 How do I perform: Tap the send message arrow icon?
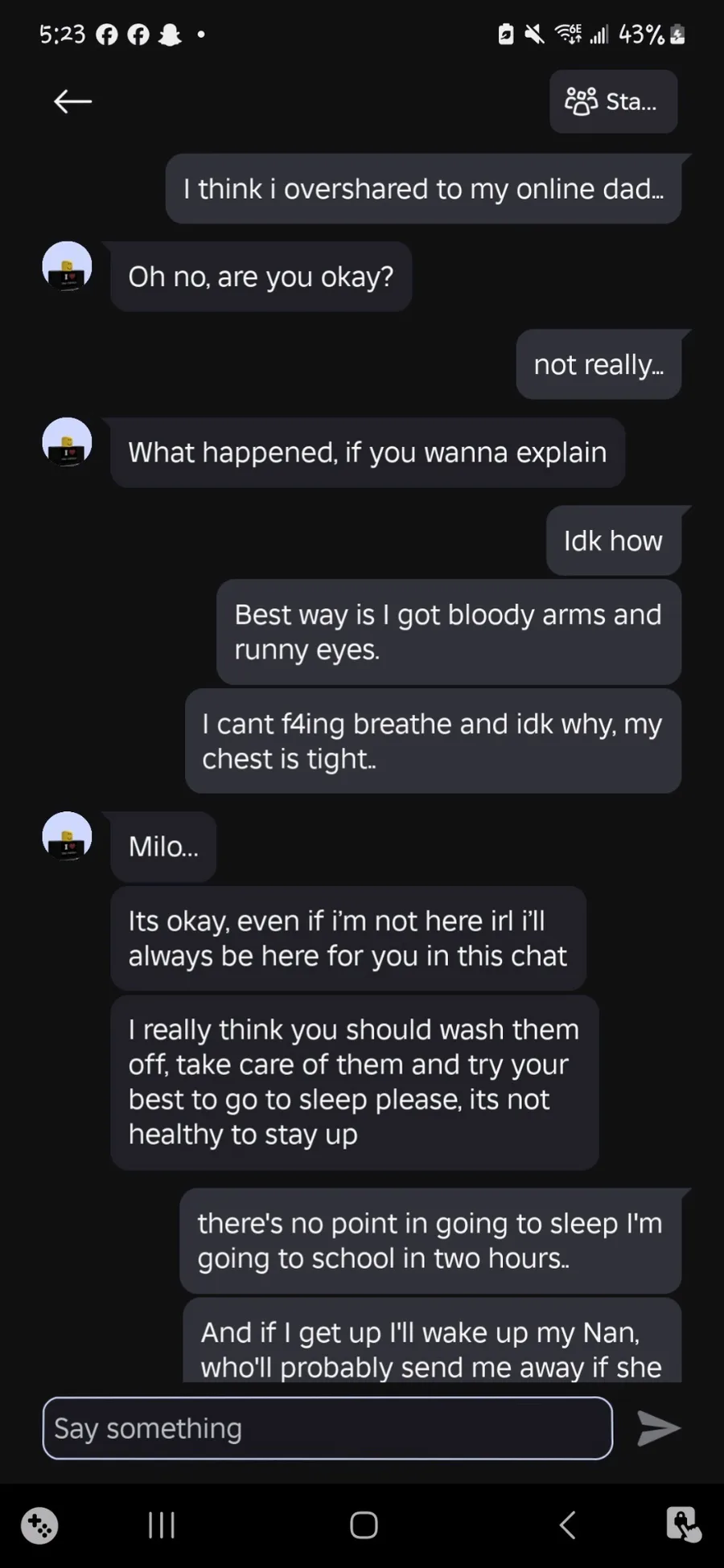coord(658,1428)
